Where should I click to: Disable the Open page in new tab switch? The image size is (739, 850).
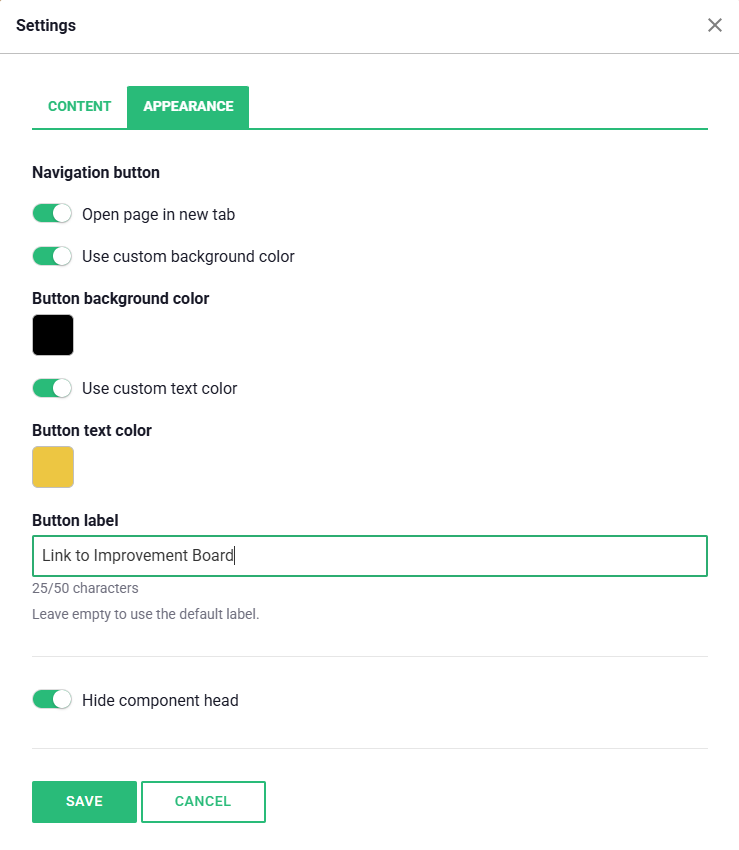[52, 214]
